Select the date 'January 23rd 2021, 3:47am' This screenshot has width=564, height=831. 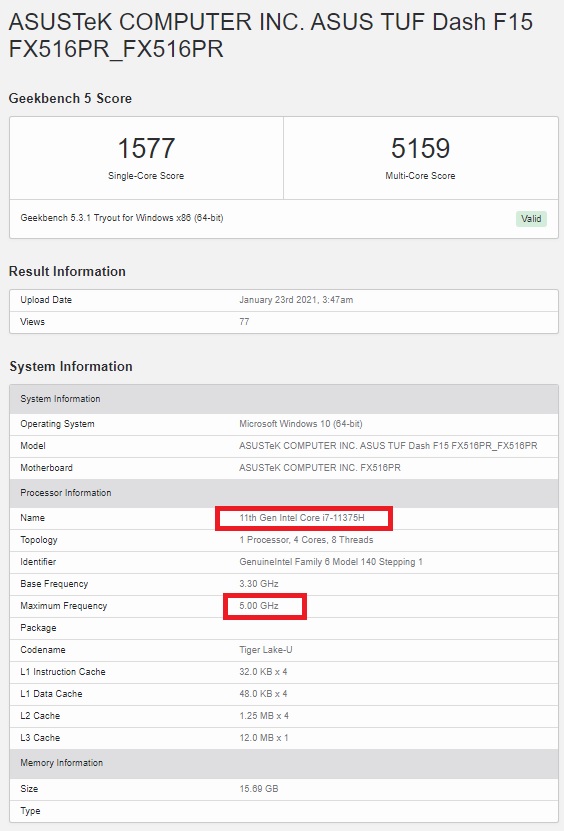tap(296, 300)
